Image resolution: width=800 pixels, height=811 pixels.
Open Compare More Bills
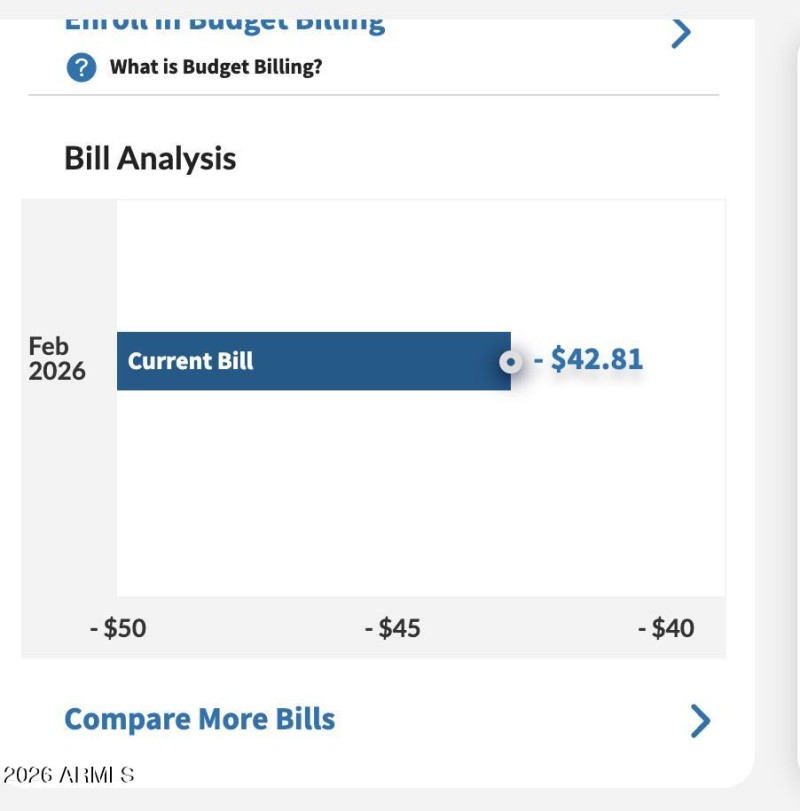point(198,718)
